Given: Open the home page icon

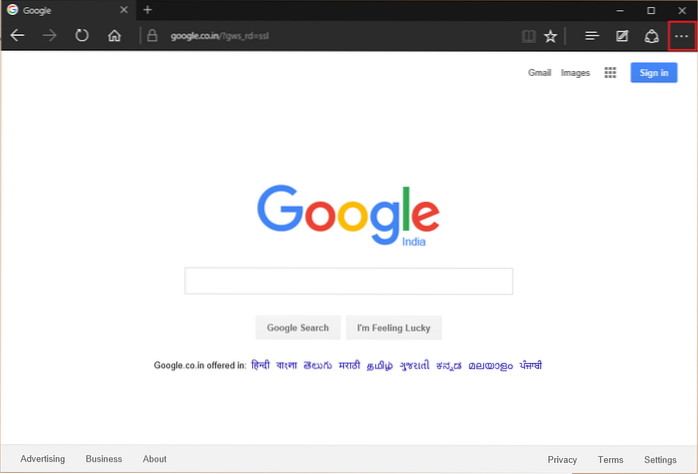Looking at the screenshot, I should [x=114, y=35].
